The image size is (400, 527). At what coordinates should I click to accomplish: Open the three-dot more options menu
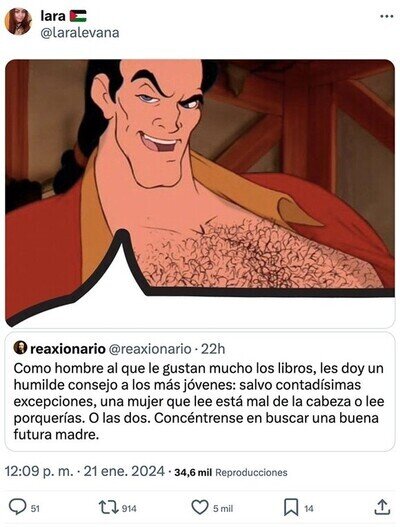coord(386,16)
